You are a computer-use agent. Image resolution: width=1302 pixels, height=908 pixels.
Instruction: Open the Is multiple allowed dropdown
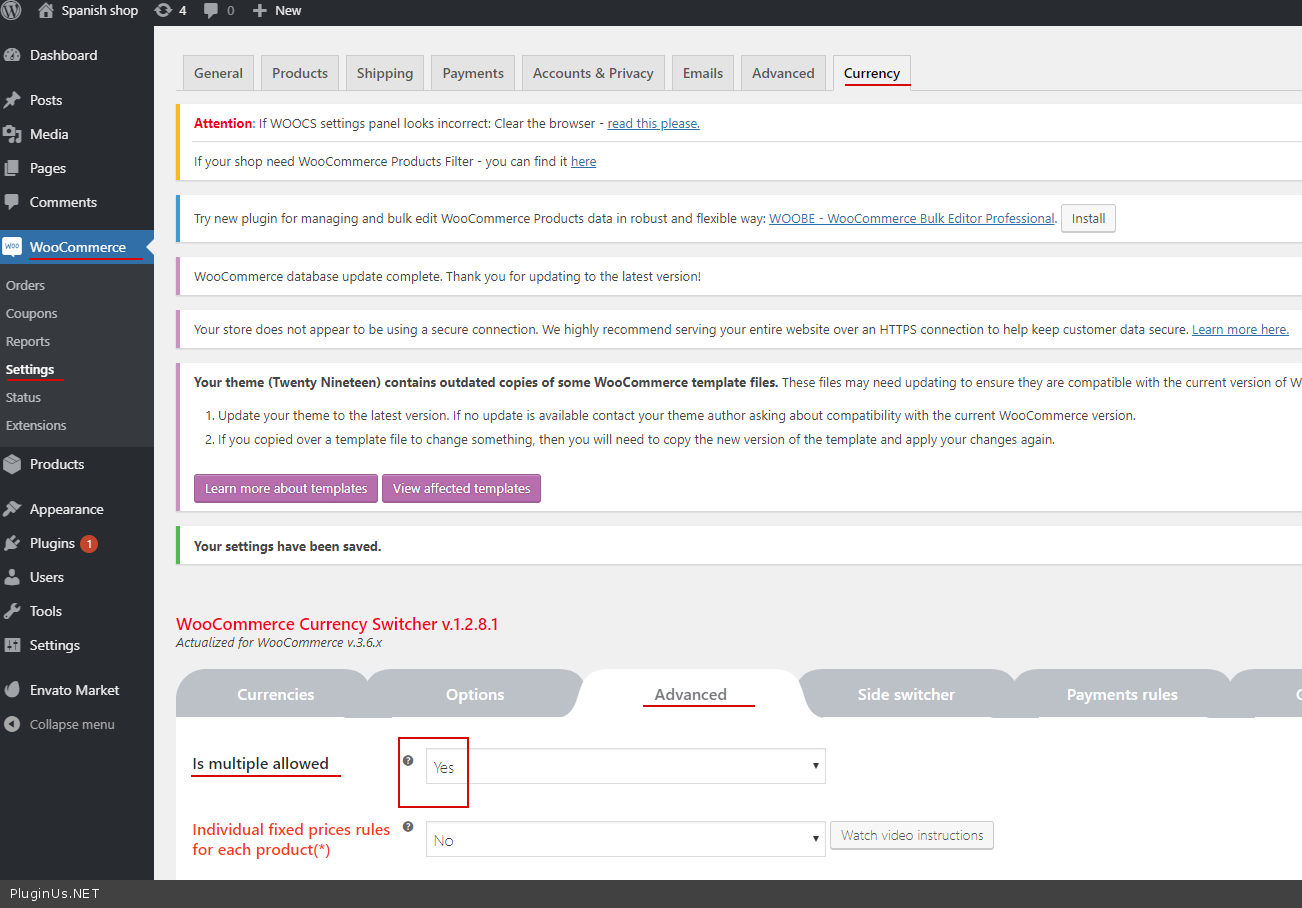(626, 766)
